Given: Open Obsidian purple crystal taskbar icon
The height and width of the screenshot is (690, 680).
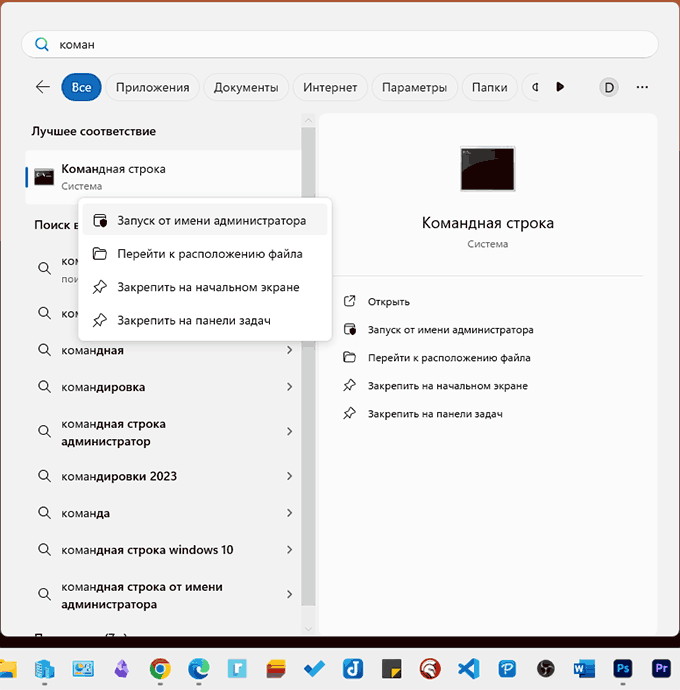Looking at the screenshot, I should 121,669.
